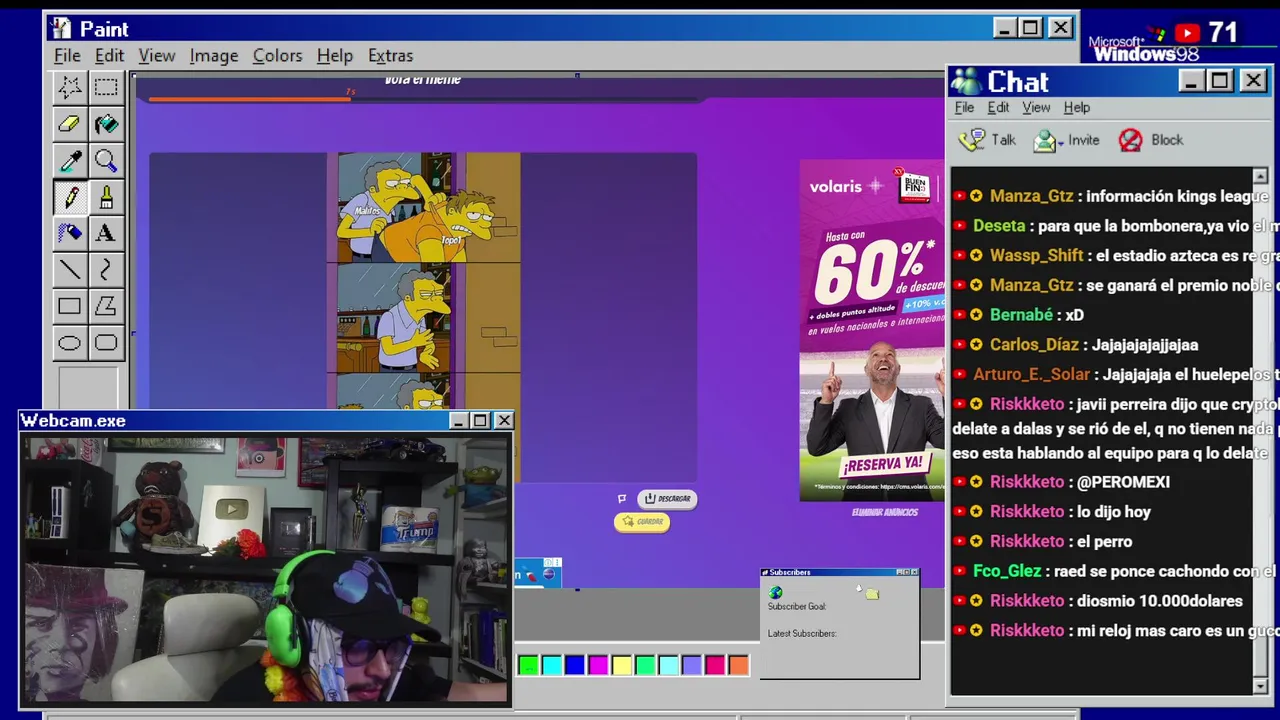This screenshot has height=720, width=1280.
Task: Pick the Ellipse shape tool
Action: 69,343
